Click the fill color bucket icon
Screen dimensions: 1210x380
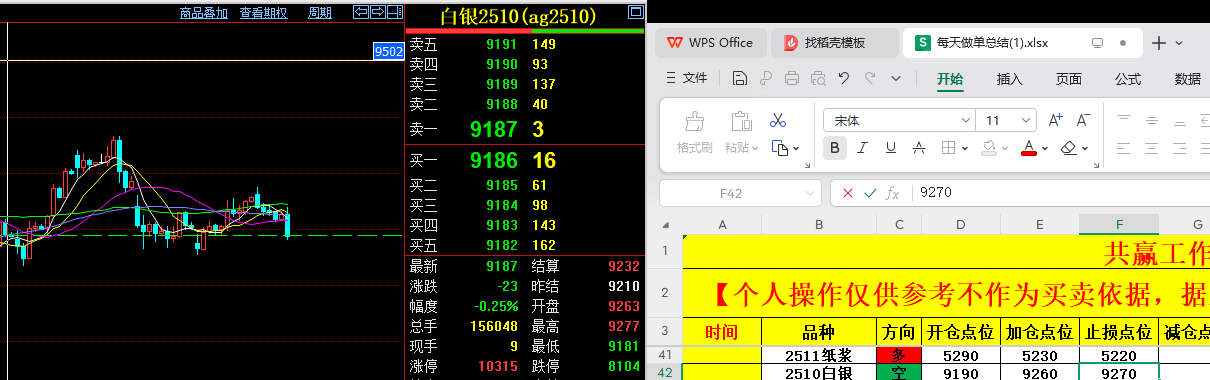click(x=988, y=148)
